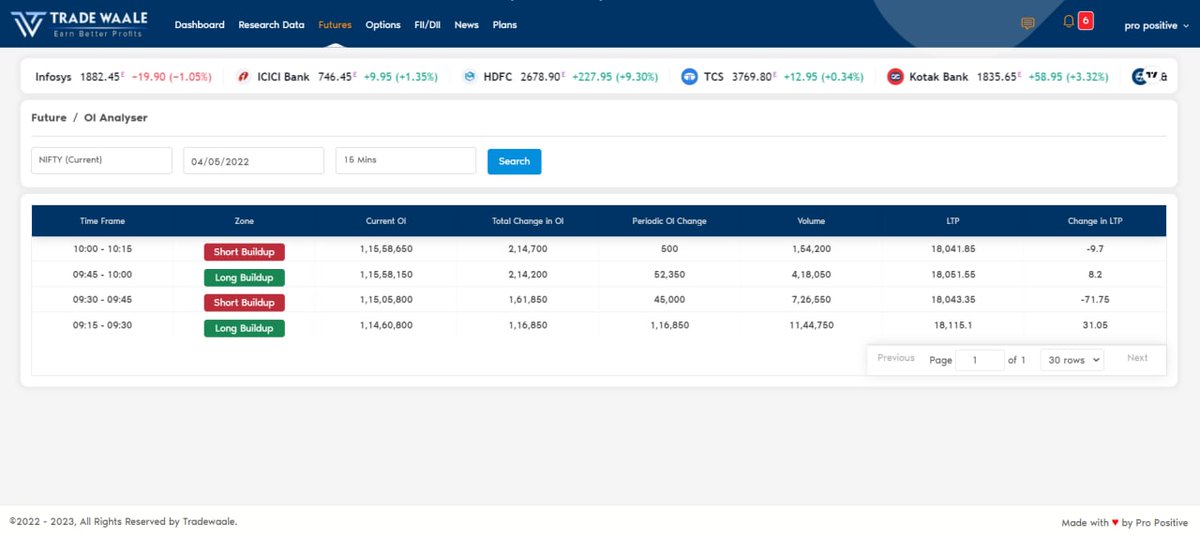Image resolution: width=1200 pixels, height=538 pixels.
Task: Click Long Buildup badge for 09:45 - 10:00
Action: click(244, 277)
